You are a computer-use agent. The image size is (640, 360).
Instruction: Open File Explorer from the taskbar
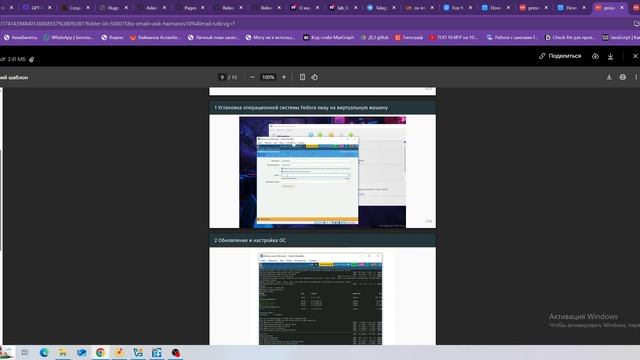tap(63, 353)
